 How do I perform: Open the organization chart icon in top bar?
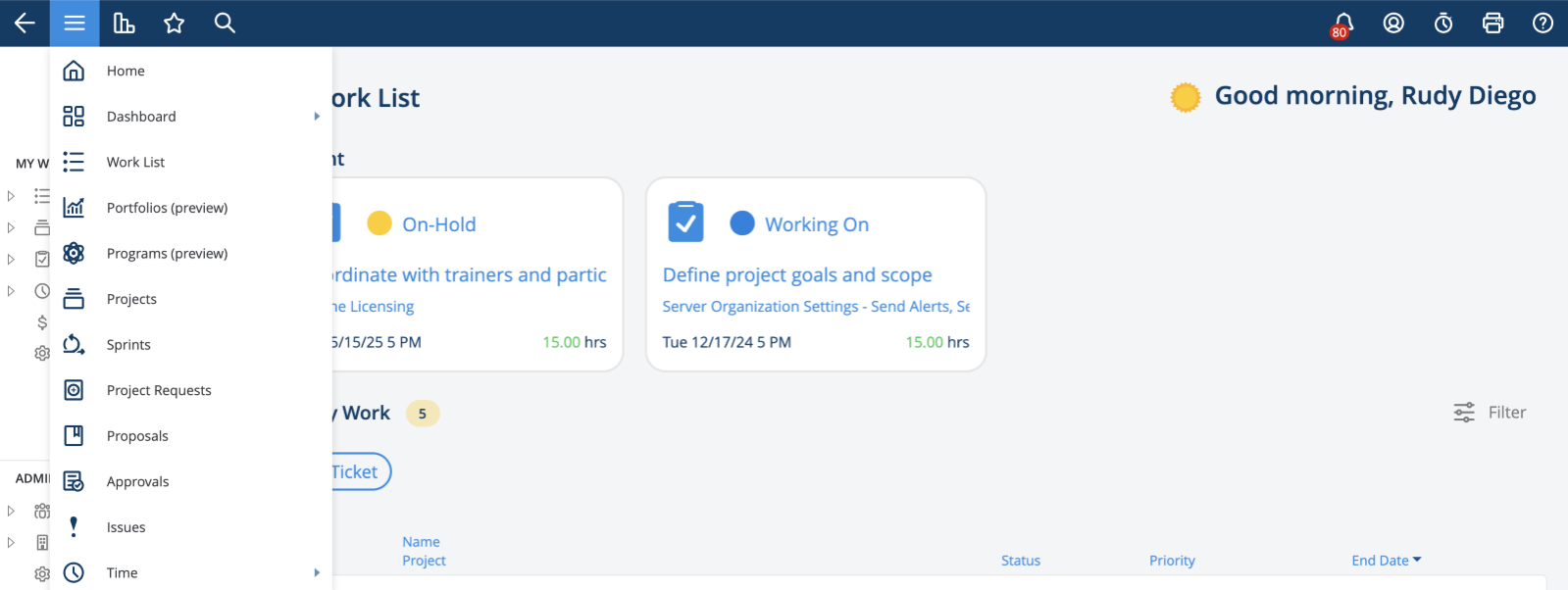point(125,23)
